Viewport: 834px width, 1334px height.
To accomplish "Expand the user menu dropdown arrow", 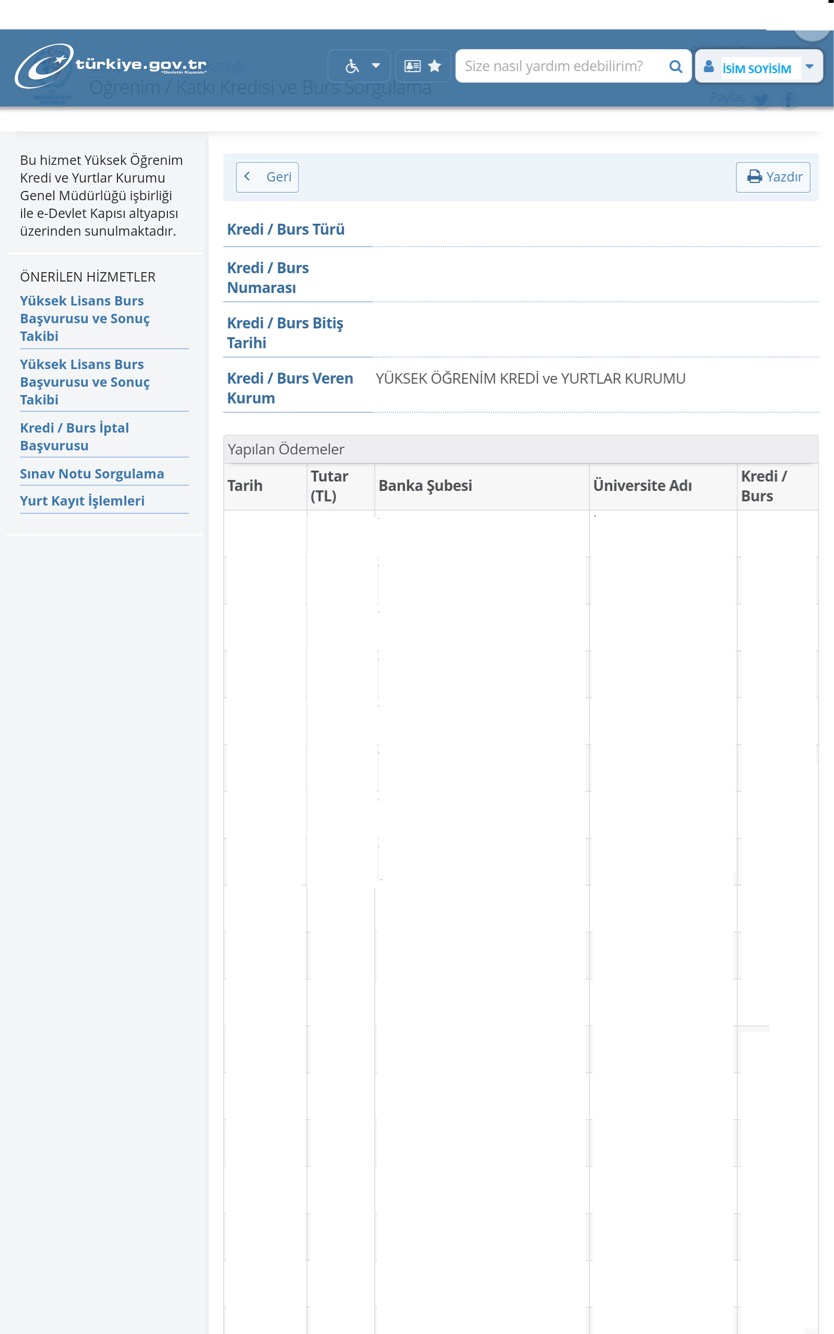I will click(x=810, y=67).
